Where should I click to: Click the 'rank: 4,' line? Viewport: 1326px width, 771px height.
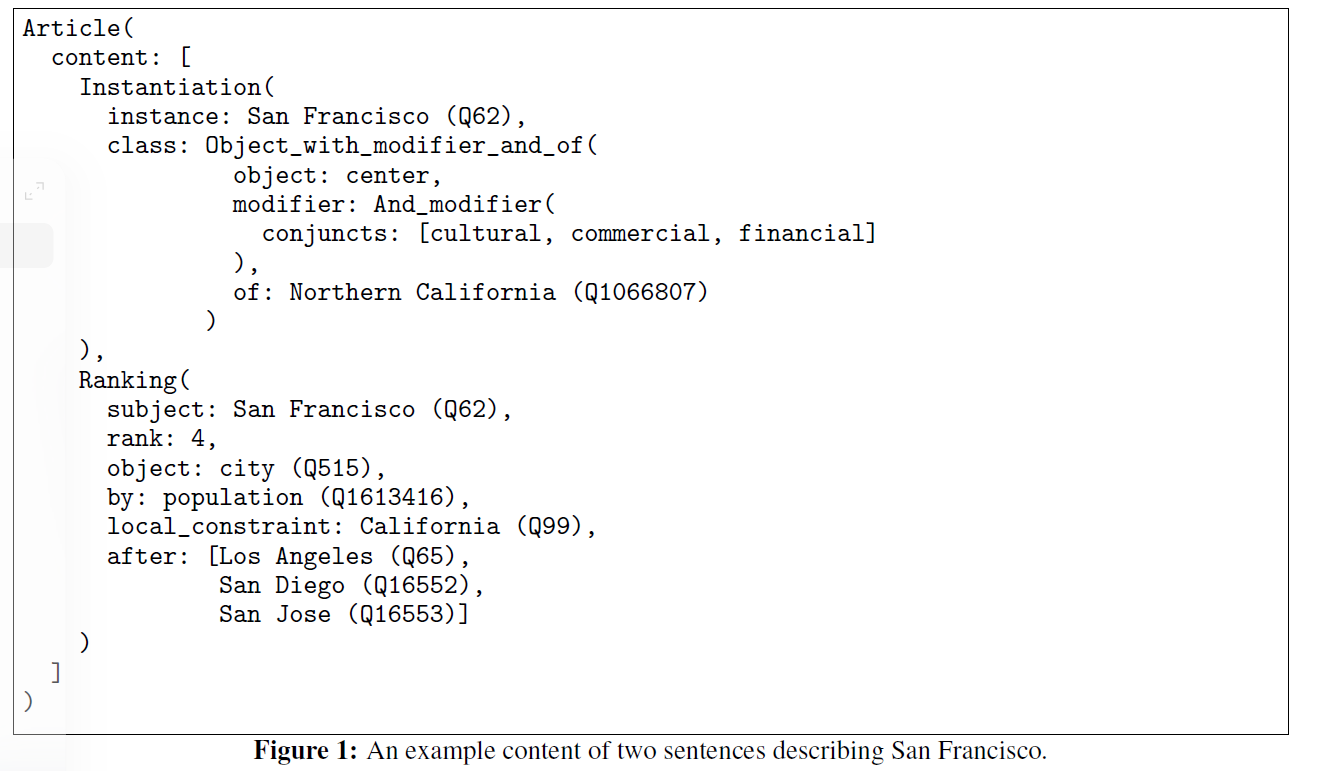point(162,438)
